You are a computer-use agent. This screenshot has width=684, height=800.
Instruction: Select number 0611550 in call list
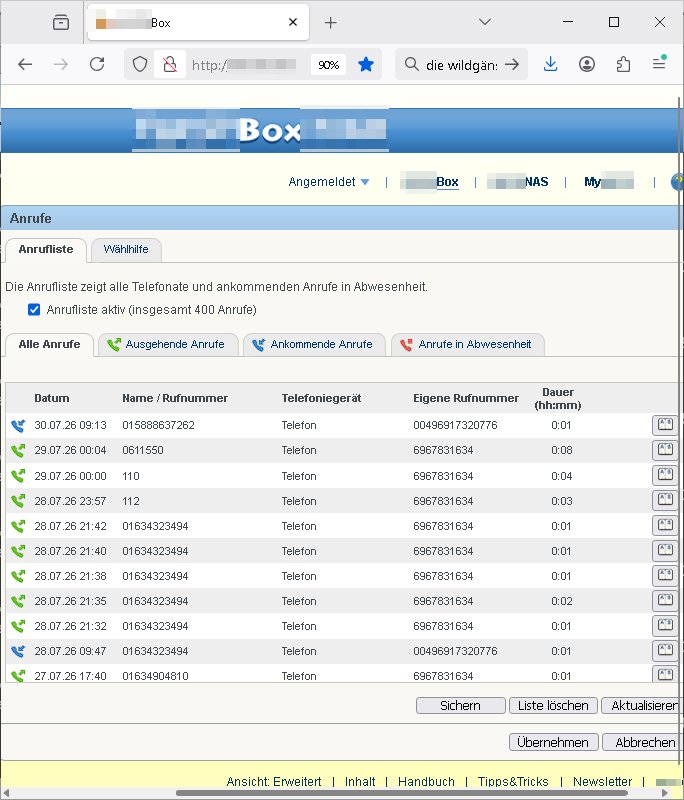point(143,450)
